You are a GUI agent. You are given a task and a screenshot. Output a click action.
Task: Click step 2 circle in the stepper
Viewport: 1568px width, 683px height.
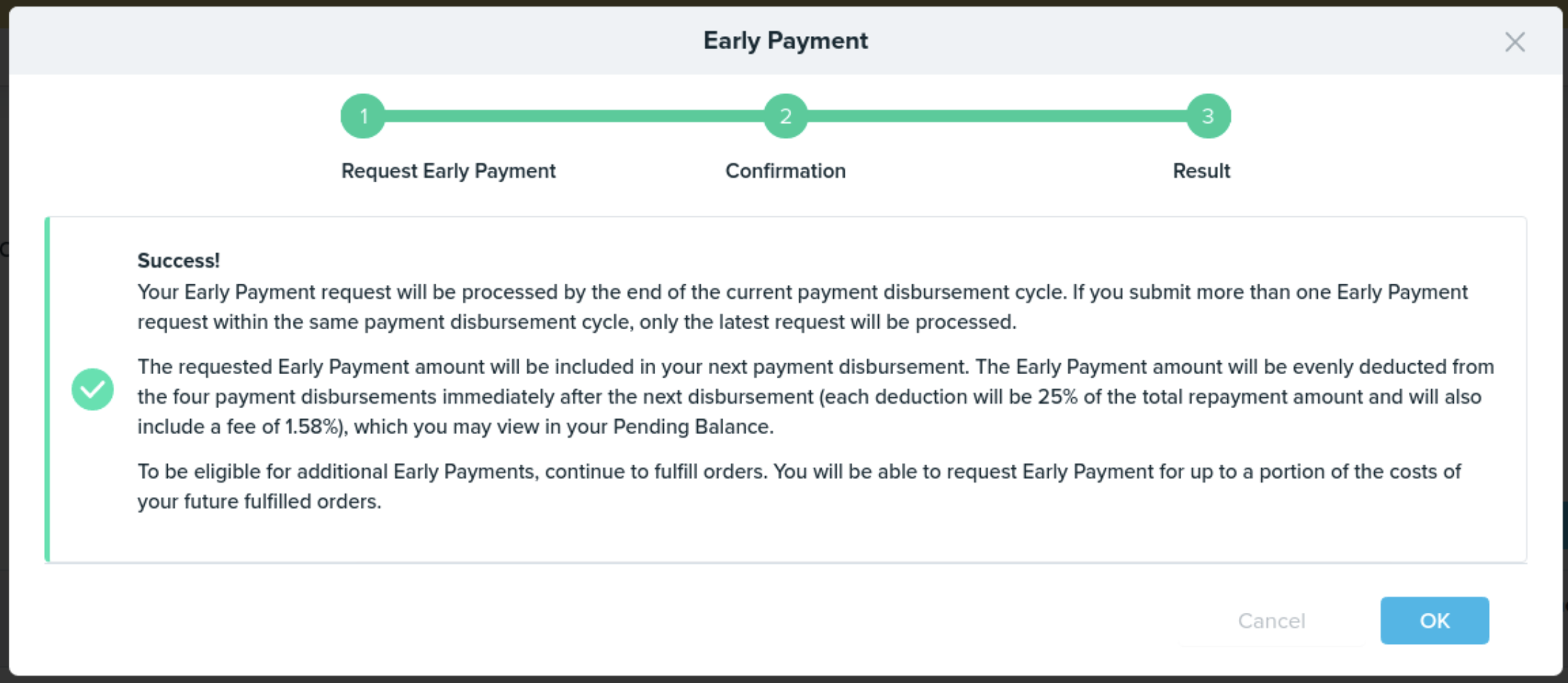tap(785, 116)
